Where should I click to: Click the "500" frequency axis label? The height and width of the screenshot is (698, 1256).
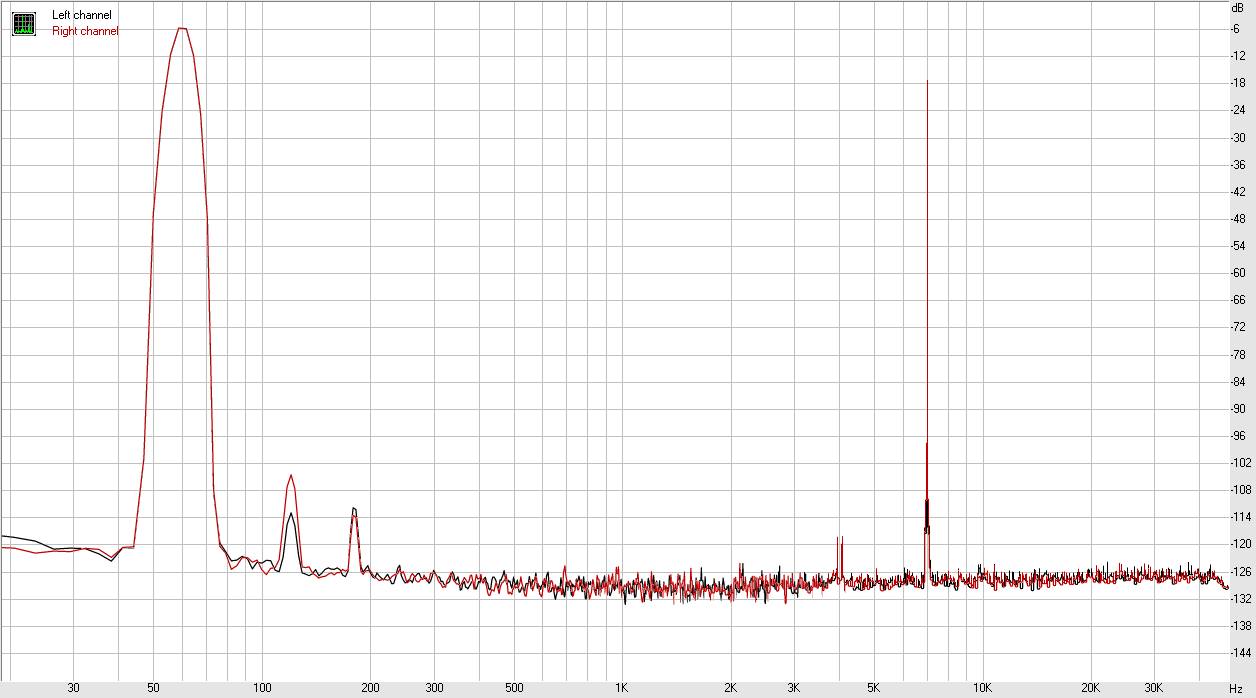514,688
